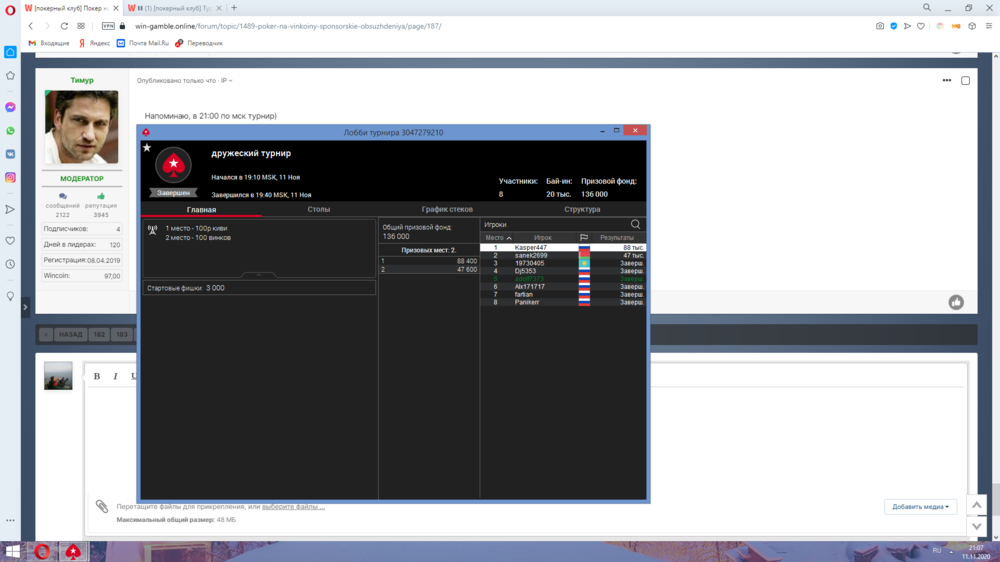
Task: Take a snapshot with the camera icon
Action: [880, 26]
